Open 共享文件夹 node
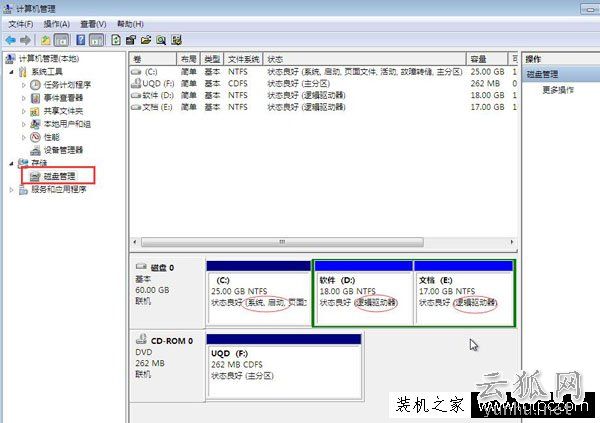Image resolution: width=600 pixels, height=423 pixels. pos(63,111)
